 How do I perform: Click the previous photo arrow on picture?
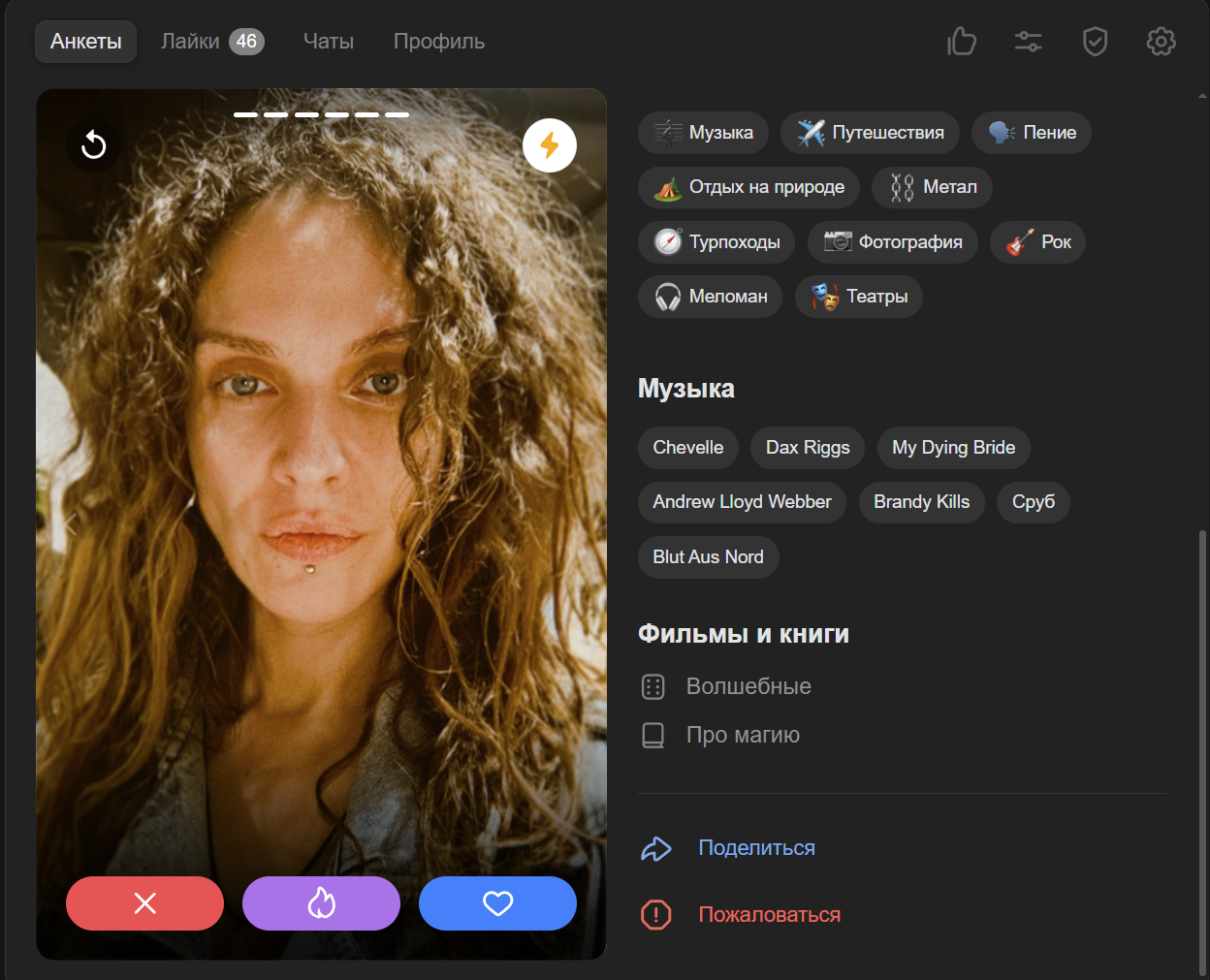click(x=70, y=524)
